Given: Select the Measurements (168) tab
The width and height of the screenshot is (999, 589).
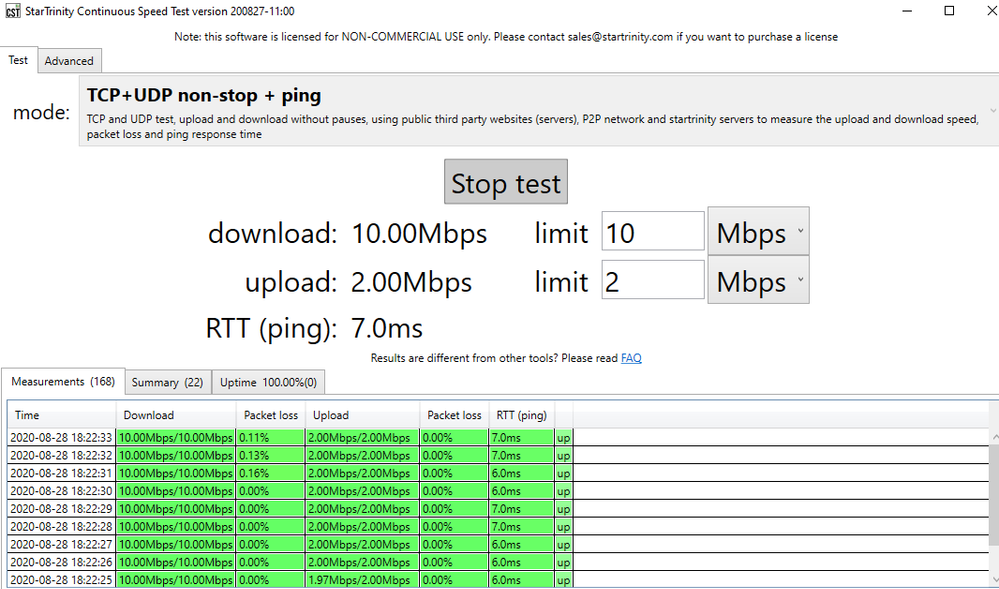Looking at the screenshot, I should [x=63, y=382].
